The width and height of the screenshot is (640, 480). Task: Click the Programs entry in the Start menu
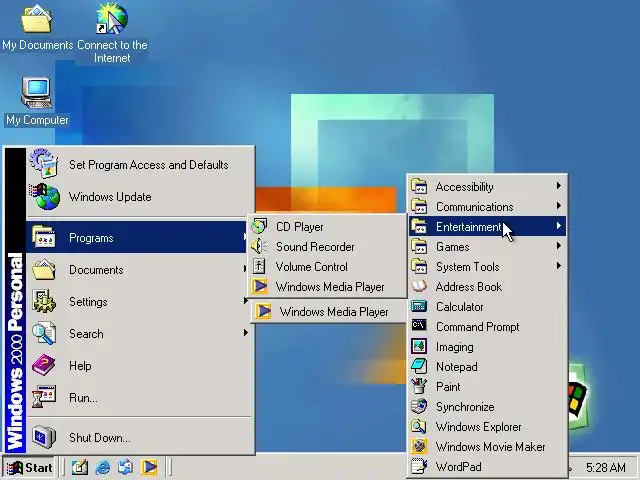(x=136, y=238)
